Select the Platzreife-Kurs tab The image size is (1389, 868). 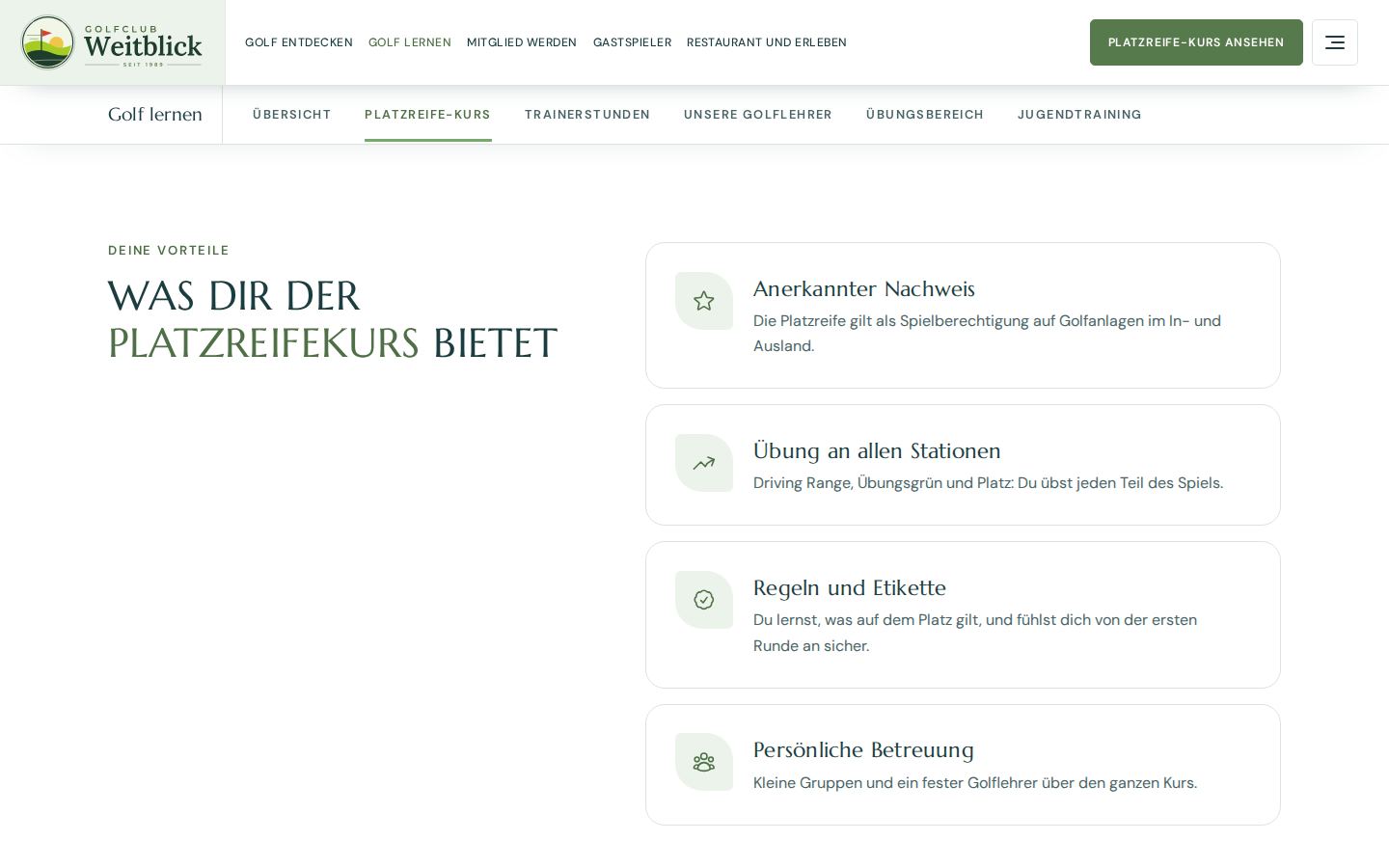click(428, 115)
